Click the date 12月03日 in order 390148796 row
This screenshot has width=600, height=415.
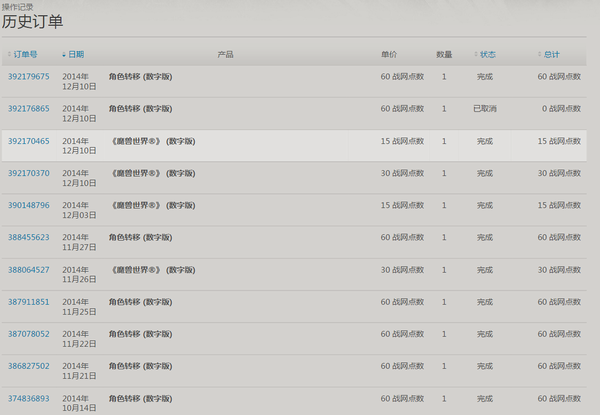click(x=79, y=215)
